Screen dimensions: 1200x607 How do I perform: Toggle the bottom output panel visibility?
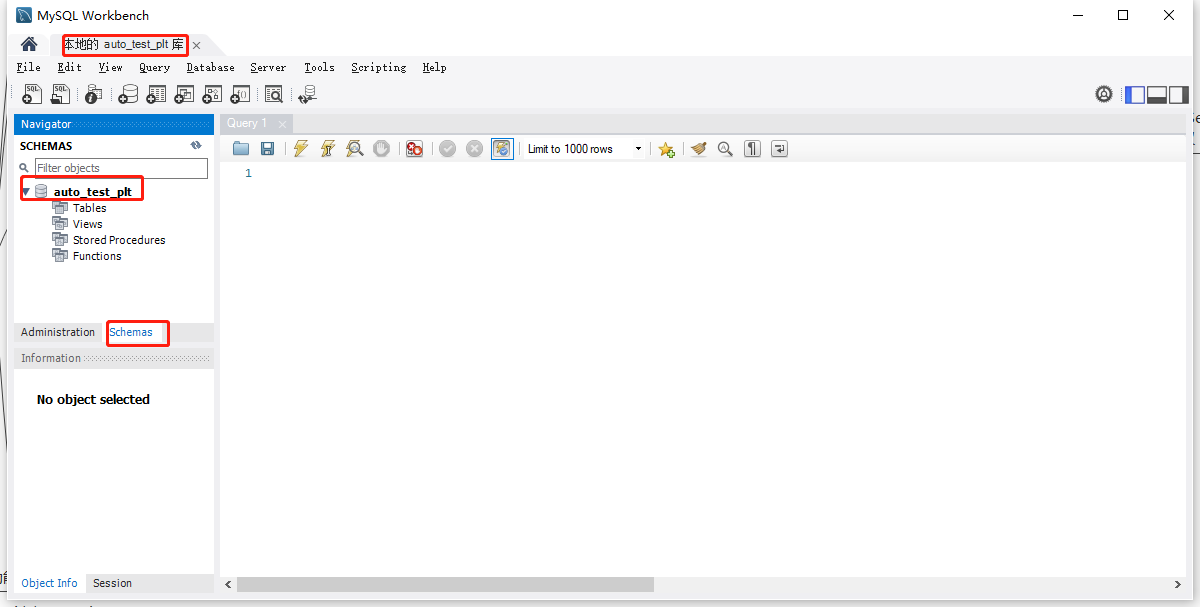tap(1157, 95)
